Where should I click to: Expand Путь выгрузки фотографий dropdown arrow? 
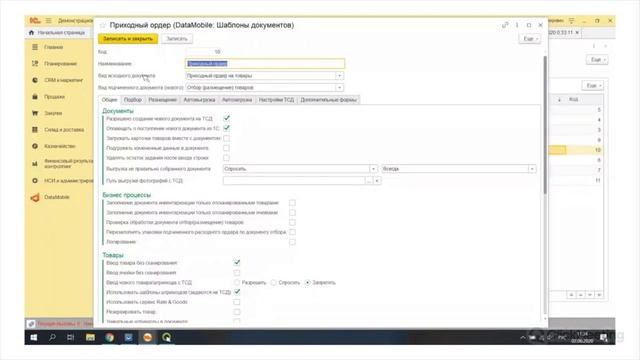click(377, 181)
